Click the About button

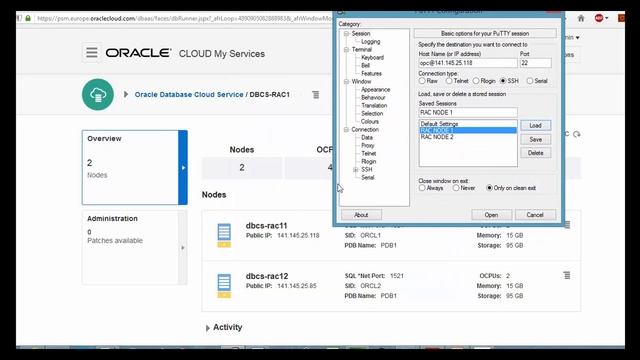pyautogui.click(x=361, y=215)
